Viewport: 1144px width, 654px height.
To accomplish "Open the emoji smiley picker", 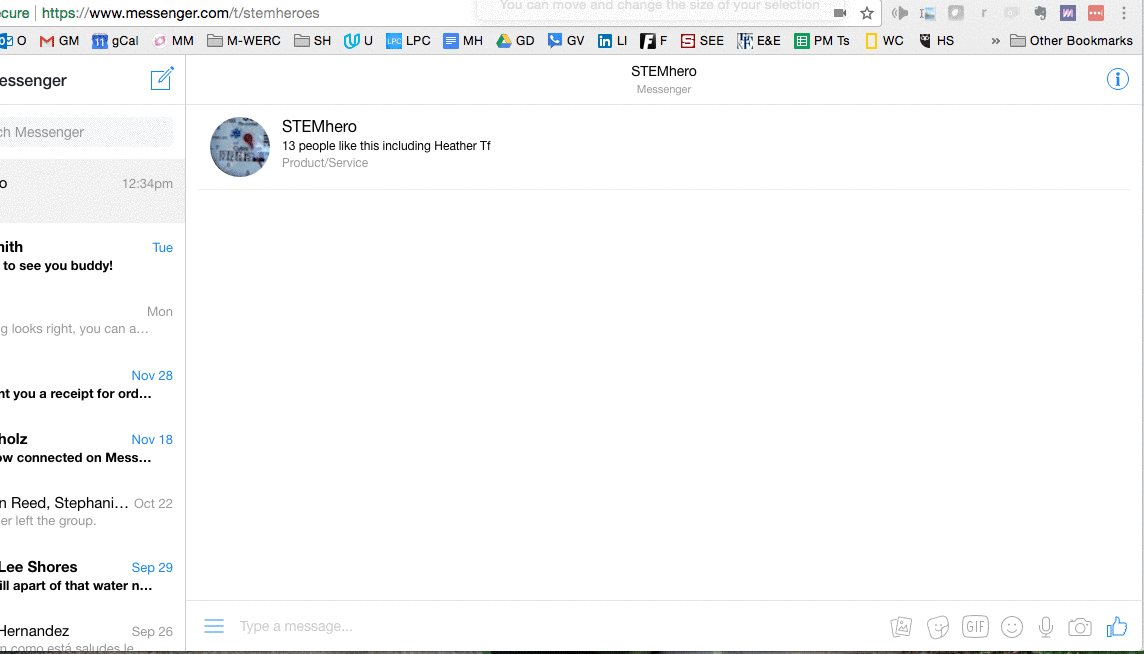I will coord(1011,626).
